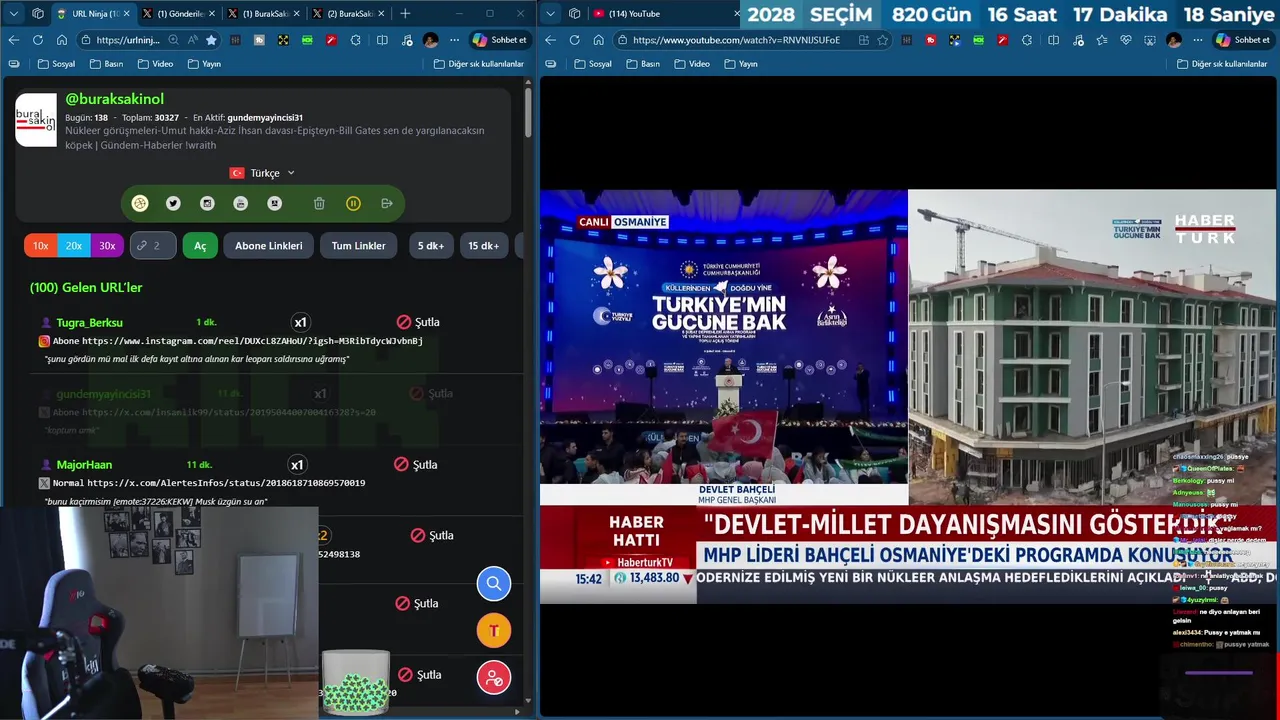Click the logout arrow icon in green toolbar
This screenshot has height=720, width=1280.
pos(387,203)
